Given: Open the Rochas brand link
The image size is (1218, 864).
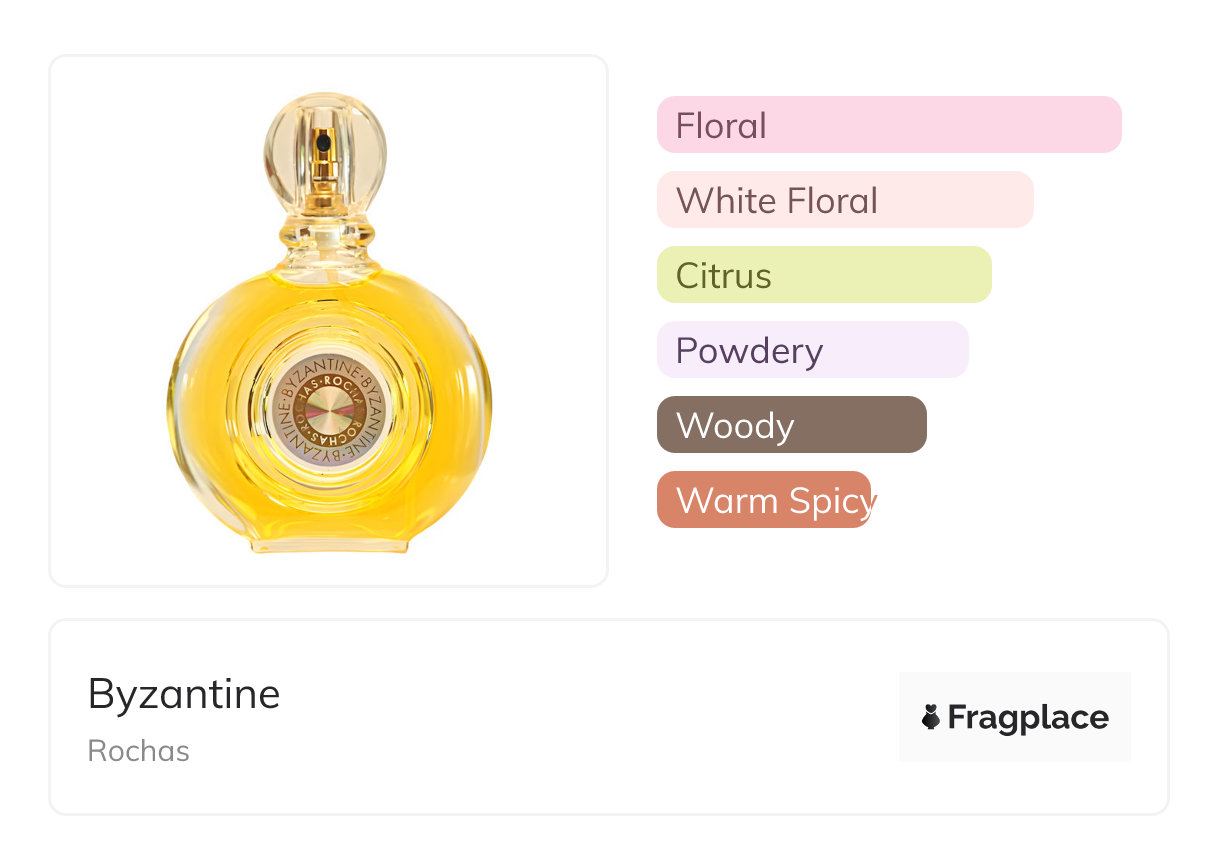Looking at the screenshot, I should [138, 751].
